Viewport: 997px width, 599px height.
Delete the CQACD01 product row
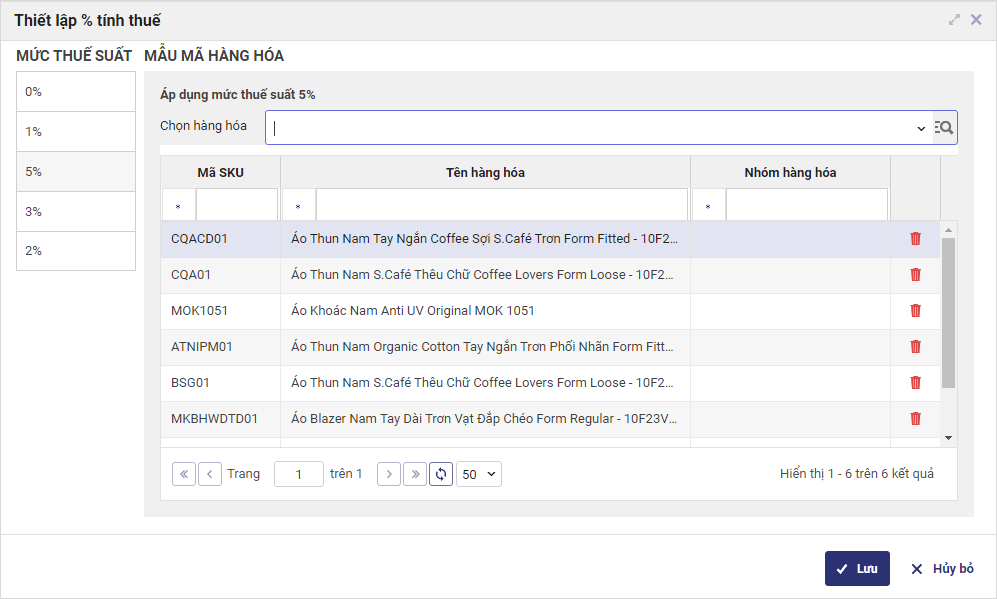(915, 239)
